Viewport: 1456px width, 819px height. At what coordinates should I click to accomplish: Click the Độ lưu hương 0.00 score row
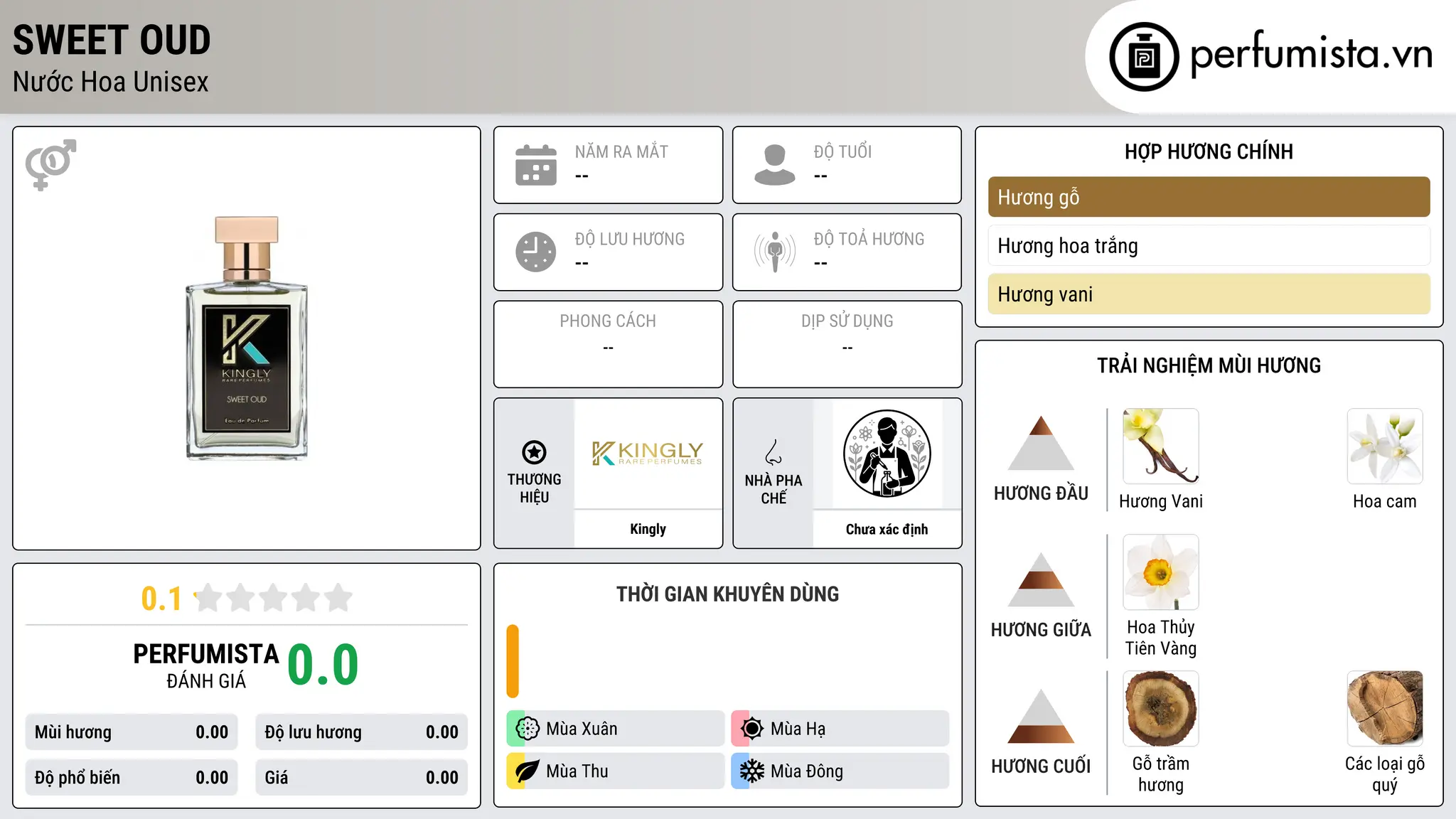tap(362, 732)
